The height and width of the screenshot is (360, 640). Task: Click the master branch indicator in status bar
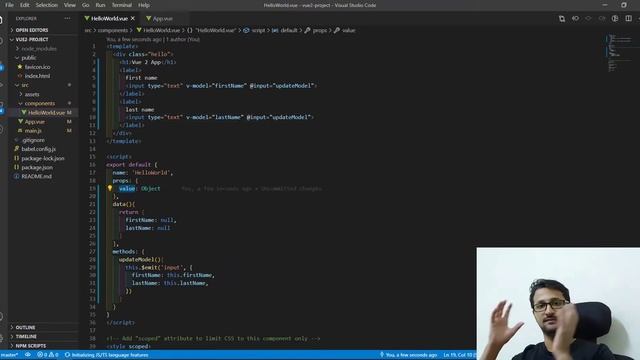point(9,355)
